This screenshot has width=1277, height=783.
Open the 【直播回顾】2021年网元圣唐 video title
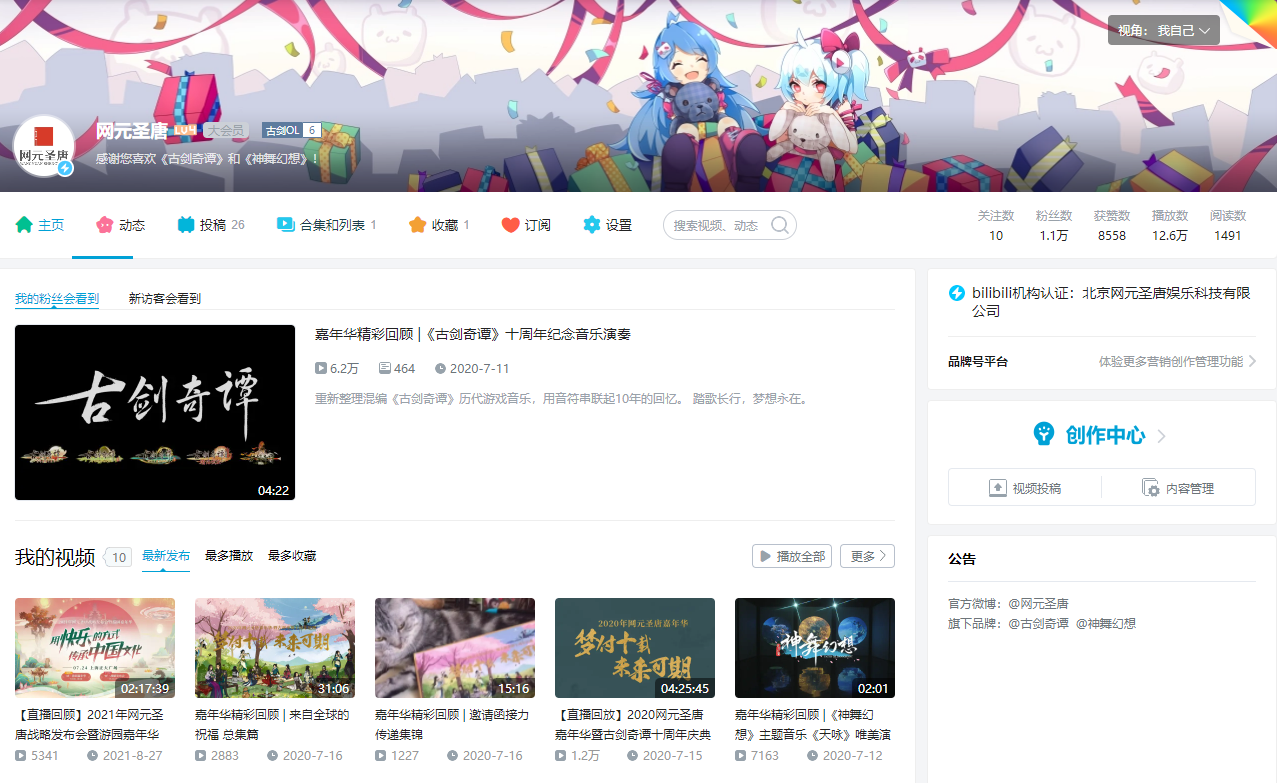[93, 724]
